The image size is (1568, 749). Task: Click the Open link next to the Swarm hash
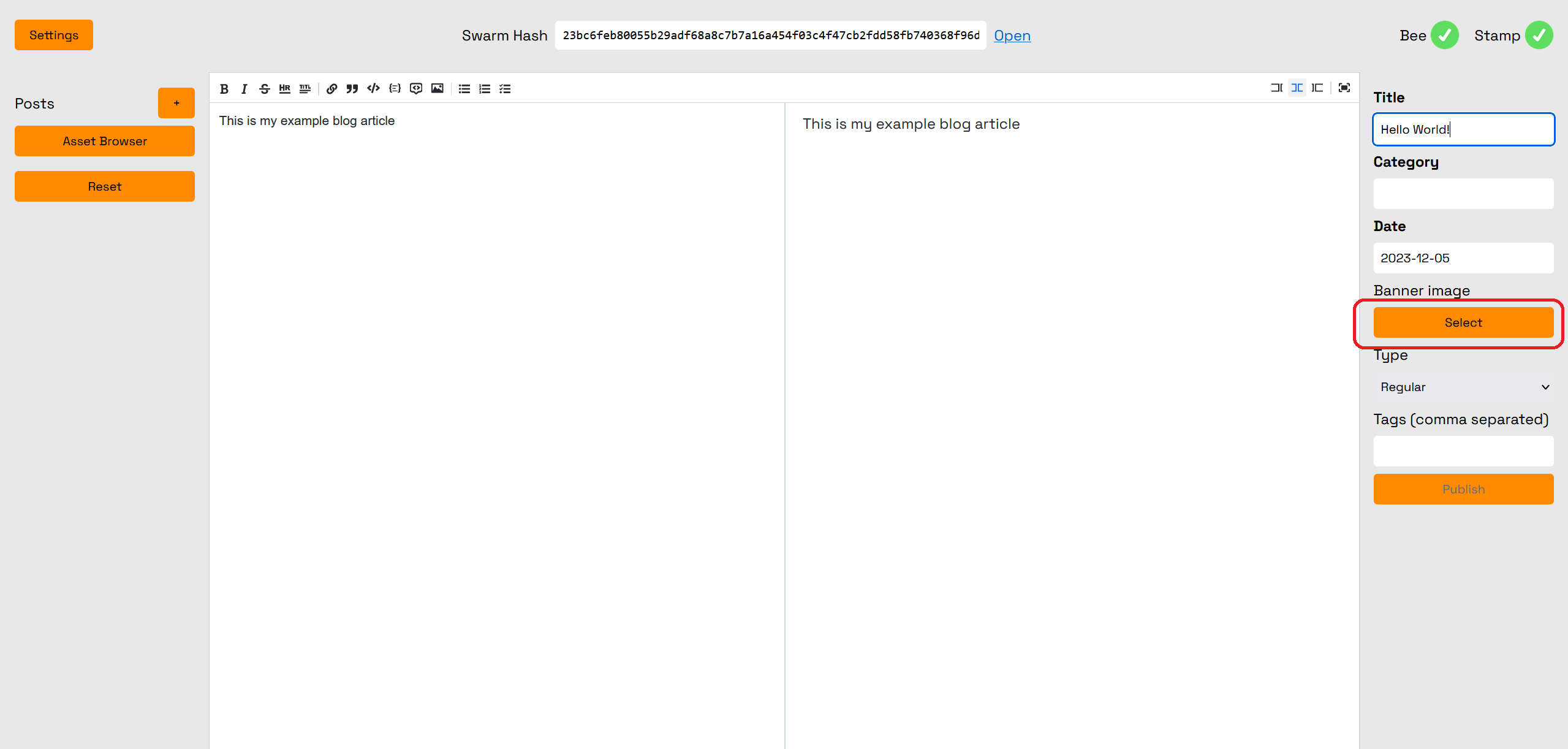(1012, 36)
